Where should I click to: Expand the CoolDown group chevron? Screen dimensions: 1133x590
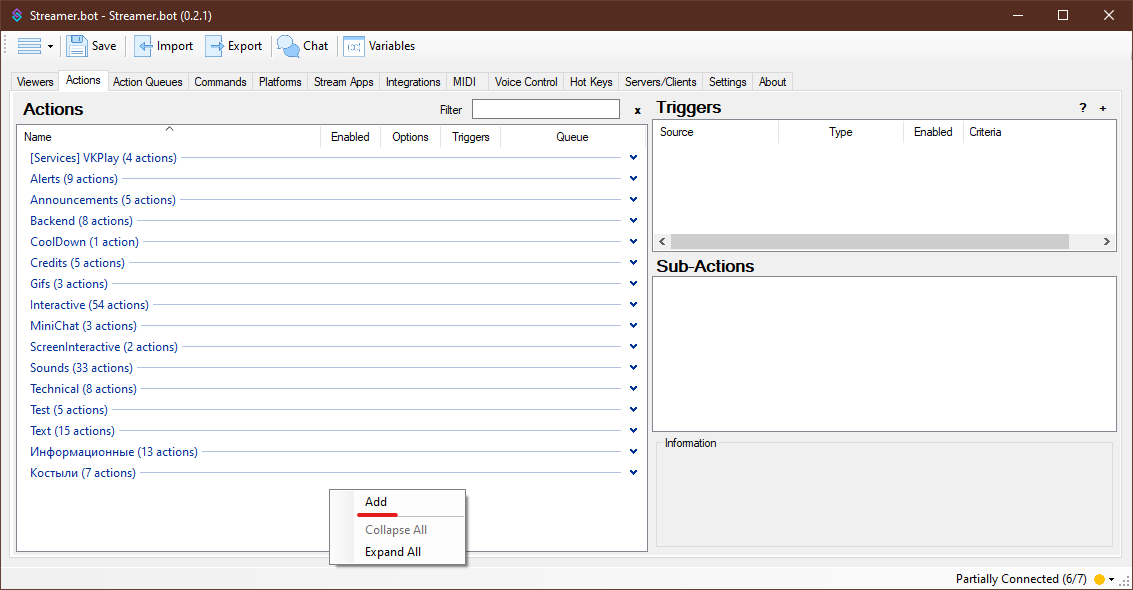click(x=634, y=241)
